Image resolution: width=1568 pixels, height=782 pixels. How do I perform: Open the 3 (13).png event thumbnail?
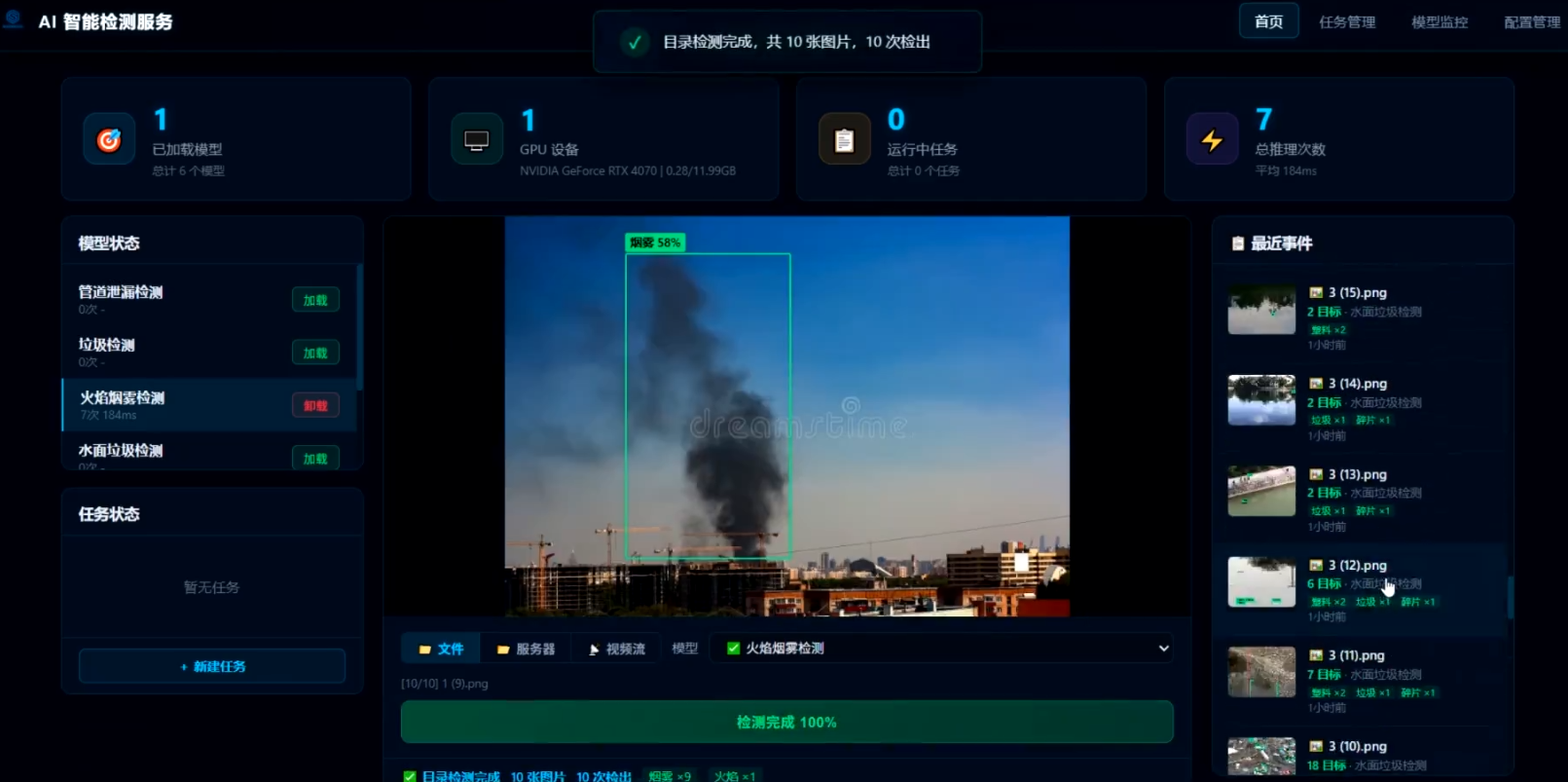click(1261, 491)
